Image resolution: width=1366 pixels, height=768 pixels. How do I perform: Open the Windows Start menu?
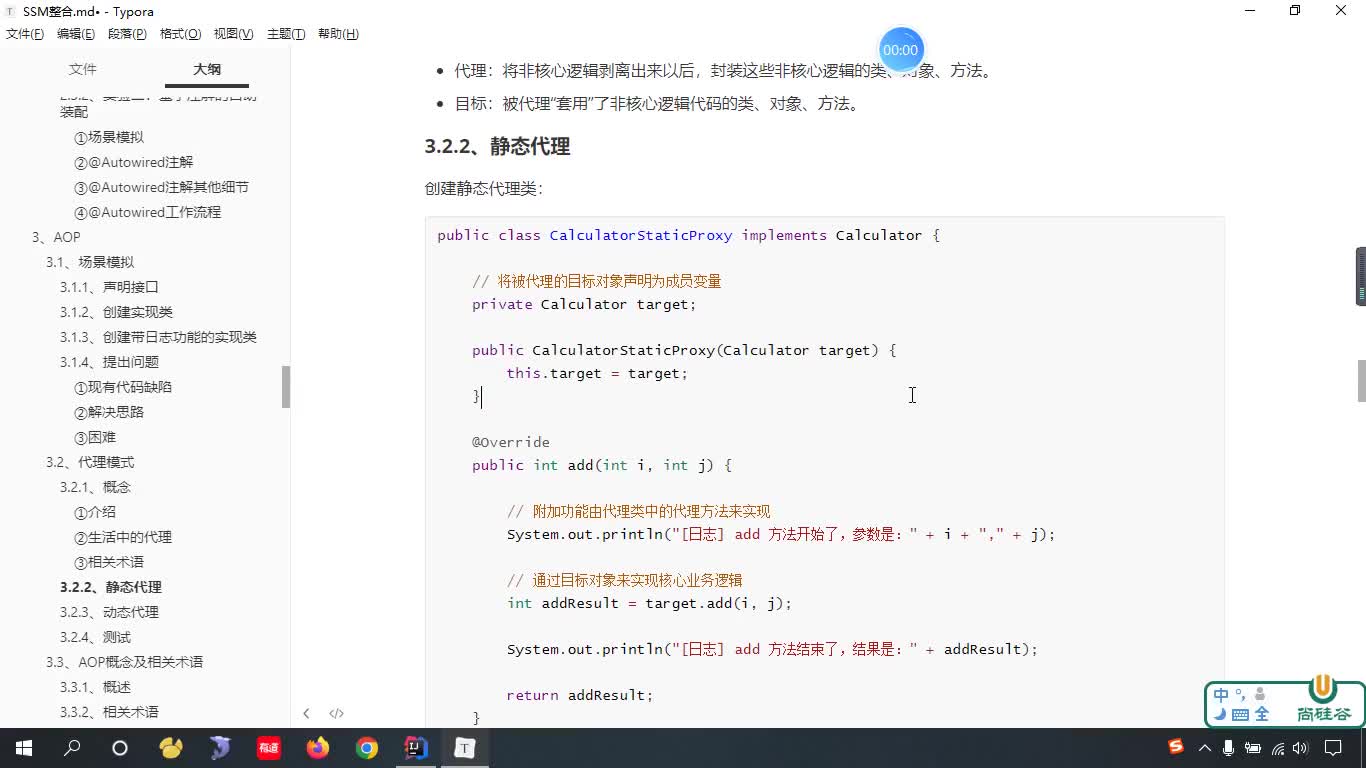tap(24, 748)
